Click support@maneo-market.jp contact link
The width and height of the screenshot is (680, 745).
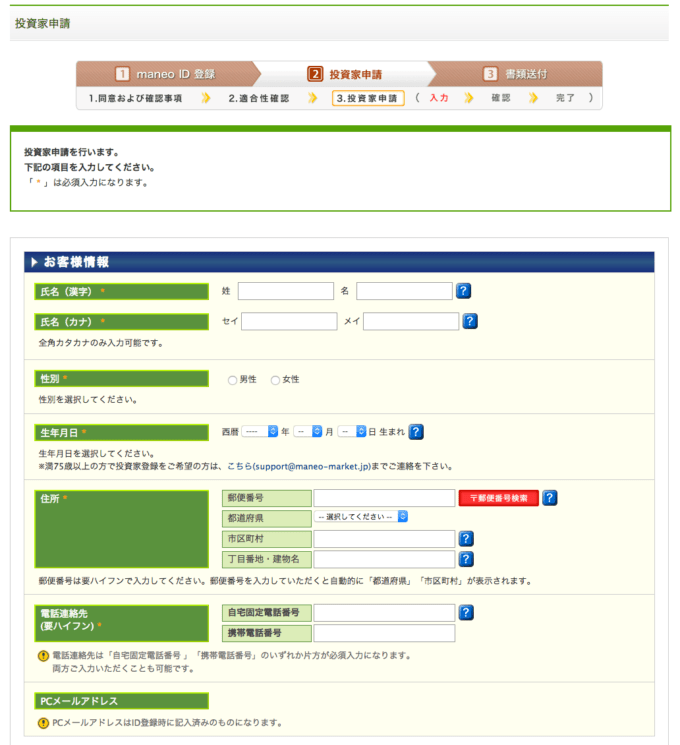pos(298,467)
